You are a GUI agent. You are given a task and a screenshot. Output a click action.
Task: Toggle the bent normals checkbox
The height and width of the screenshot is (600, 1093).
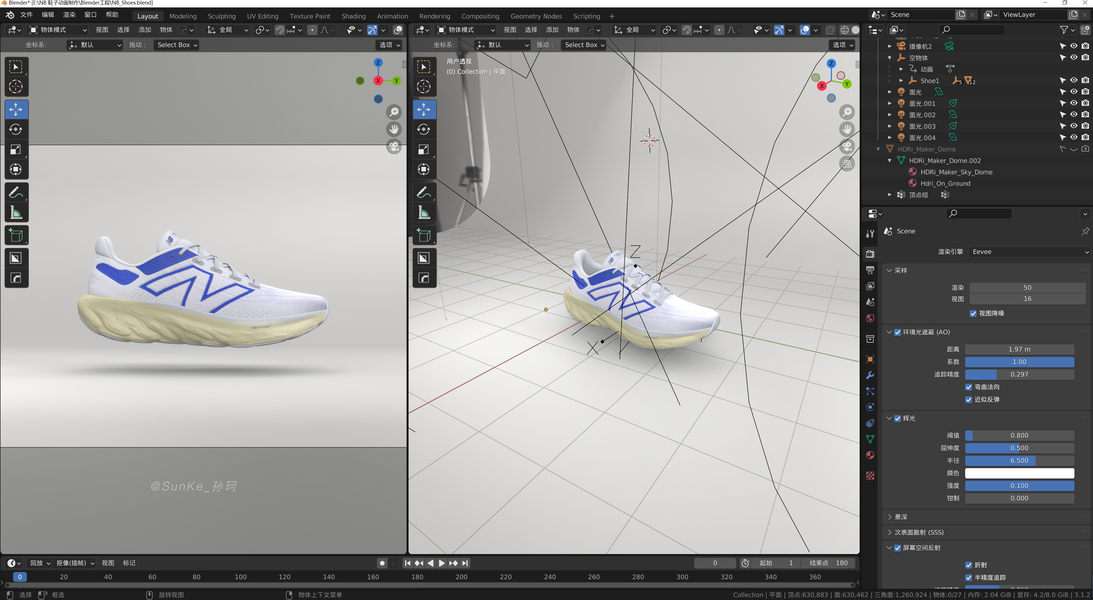(x=968, y=387)
